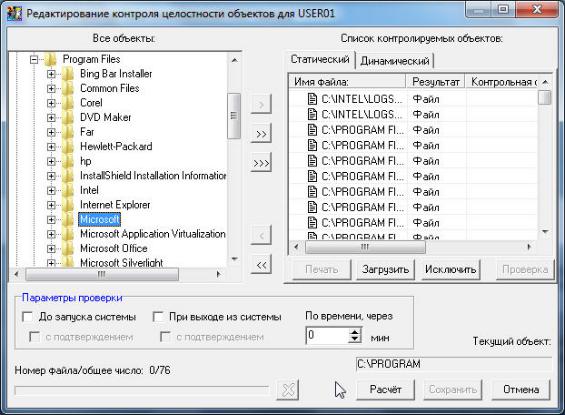Click the cancel calculation X icon button

click(x=288, y=389)
